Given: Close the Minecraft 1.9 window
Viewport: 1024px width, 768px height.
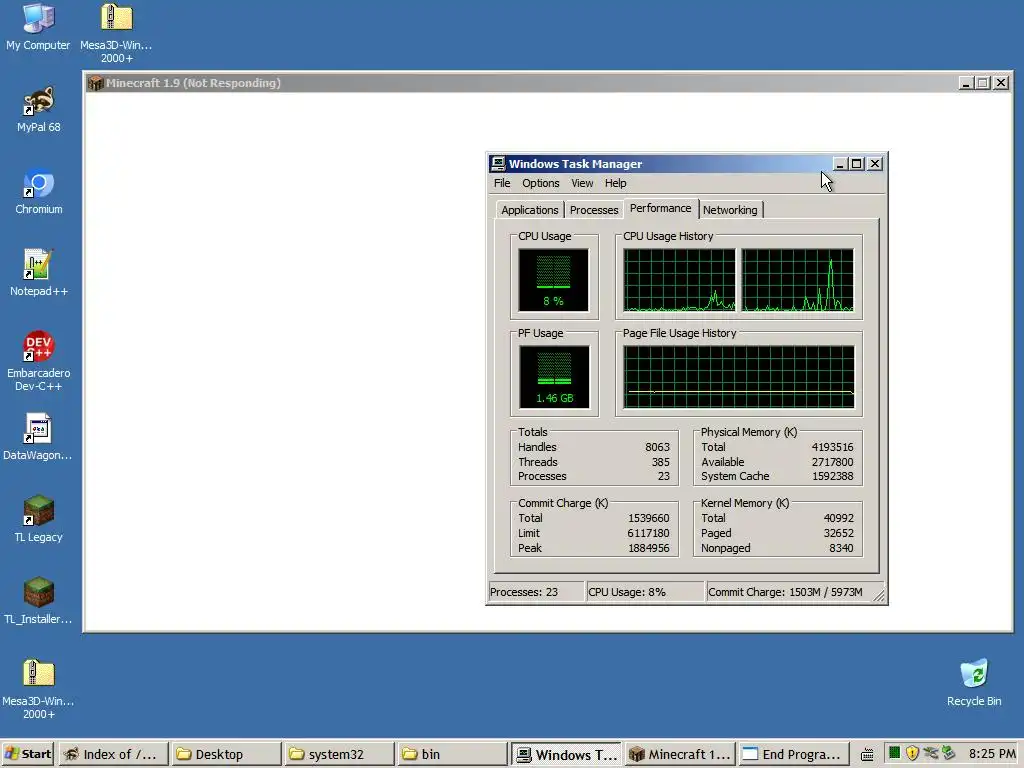Looking at the screenshot, I should pyautogui.click(x=1001, y=83).
